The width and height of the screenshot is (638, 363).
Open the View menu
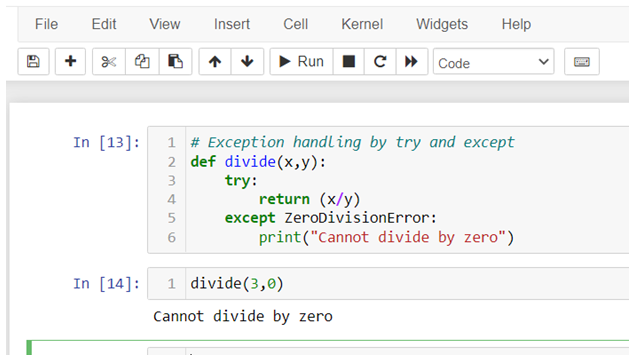[x=164, y=24]
